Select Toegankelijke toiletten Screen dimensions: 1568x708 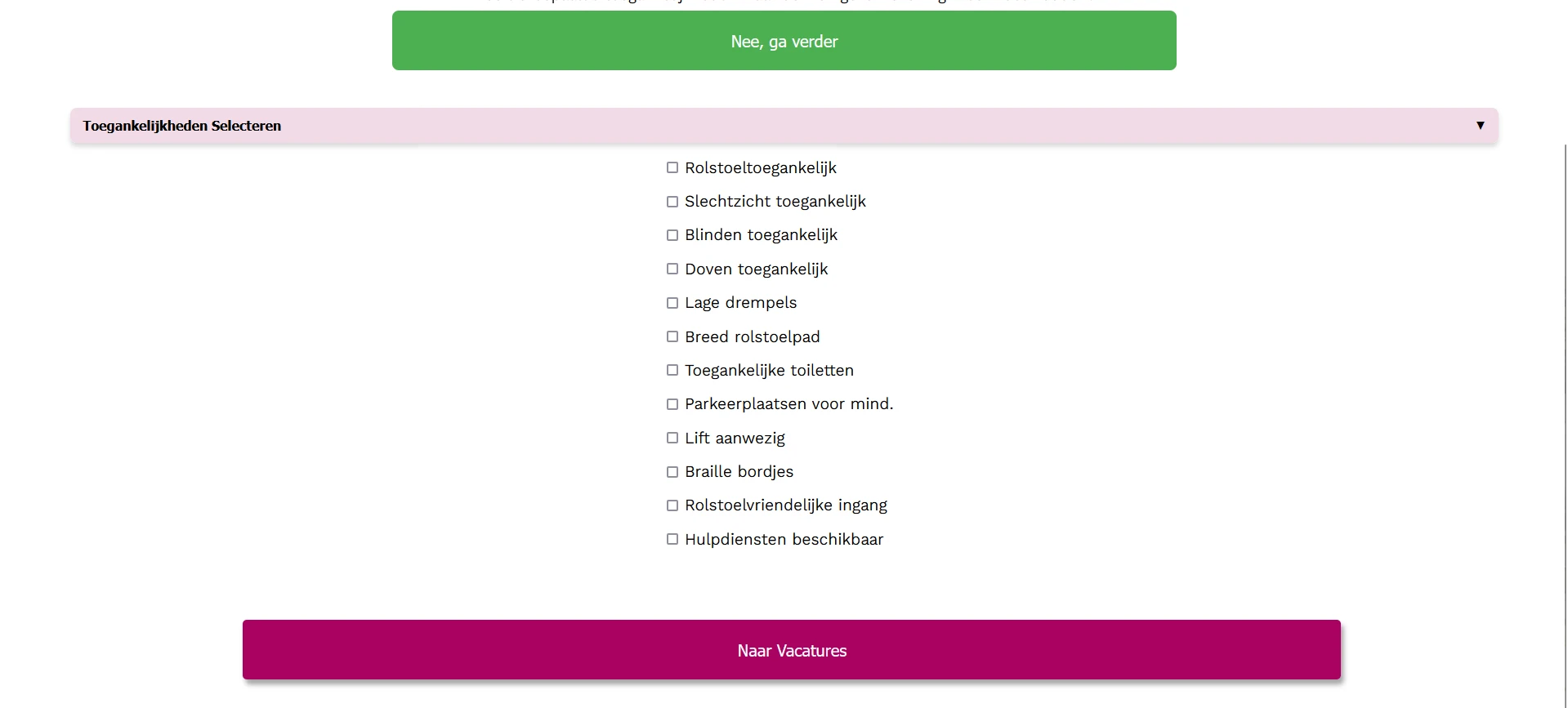[x=672, y=370]
